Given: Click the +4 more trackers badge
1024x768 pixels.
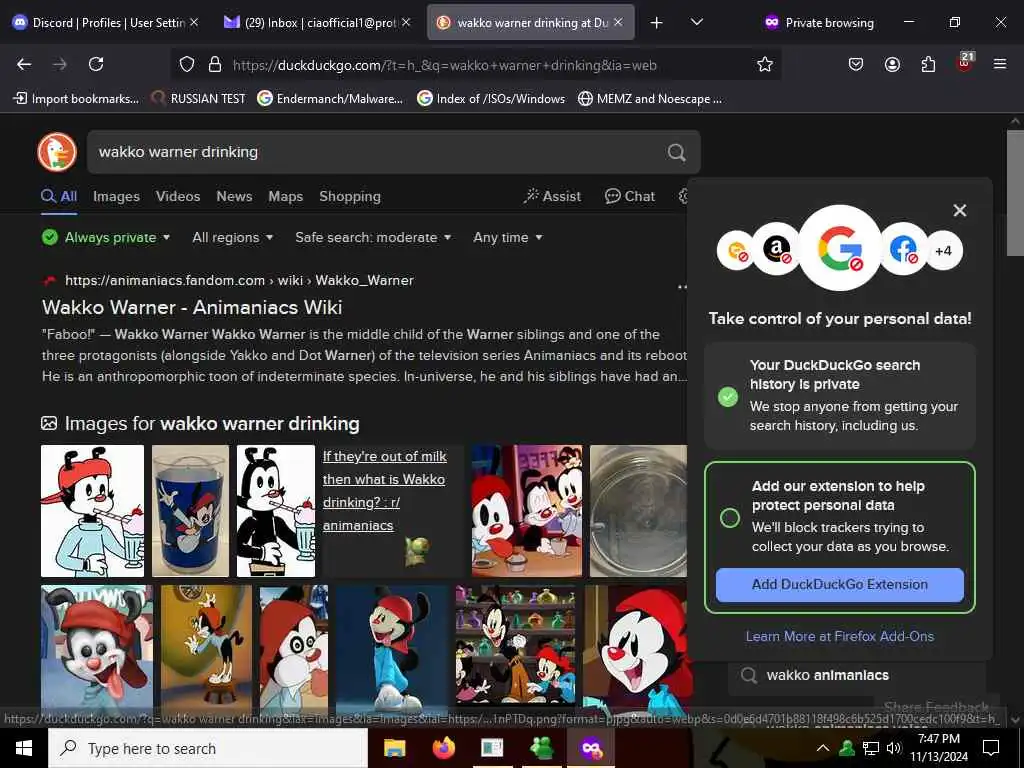Looking at the screenshot, I should 944,251.
